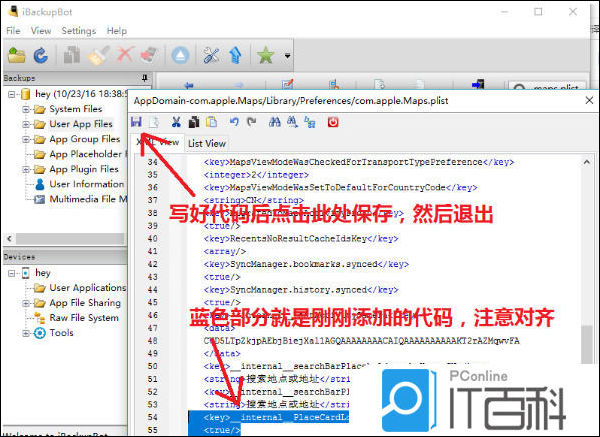Collapse the hey device node
600x437 pixels.
(12, 273)
